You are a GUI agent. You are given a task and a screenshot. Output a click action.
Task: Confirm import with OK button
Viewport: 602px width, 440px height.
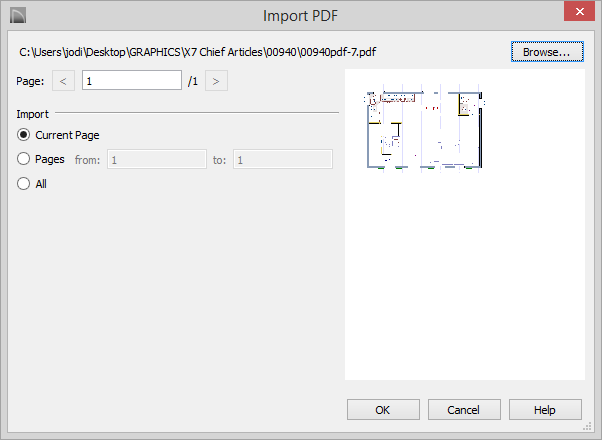click(x=383, y=410)
